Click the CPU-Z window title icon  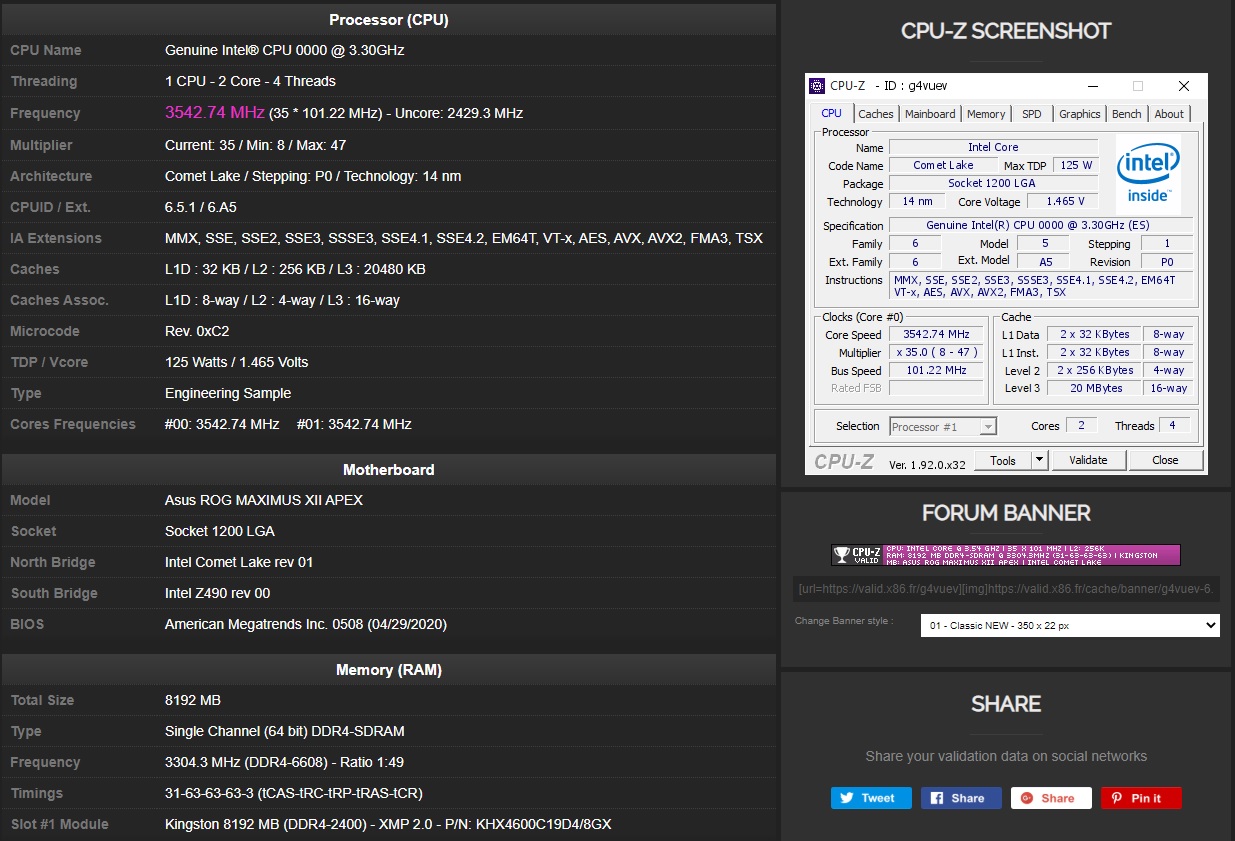pos(817,86)
